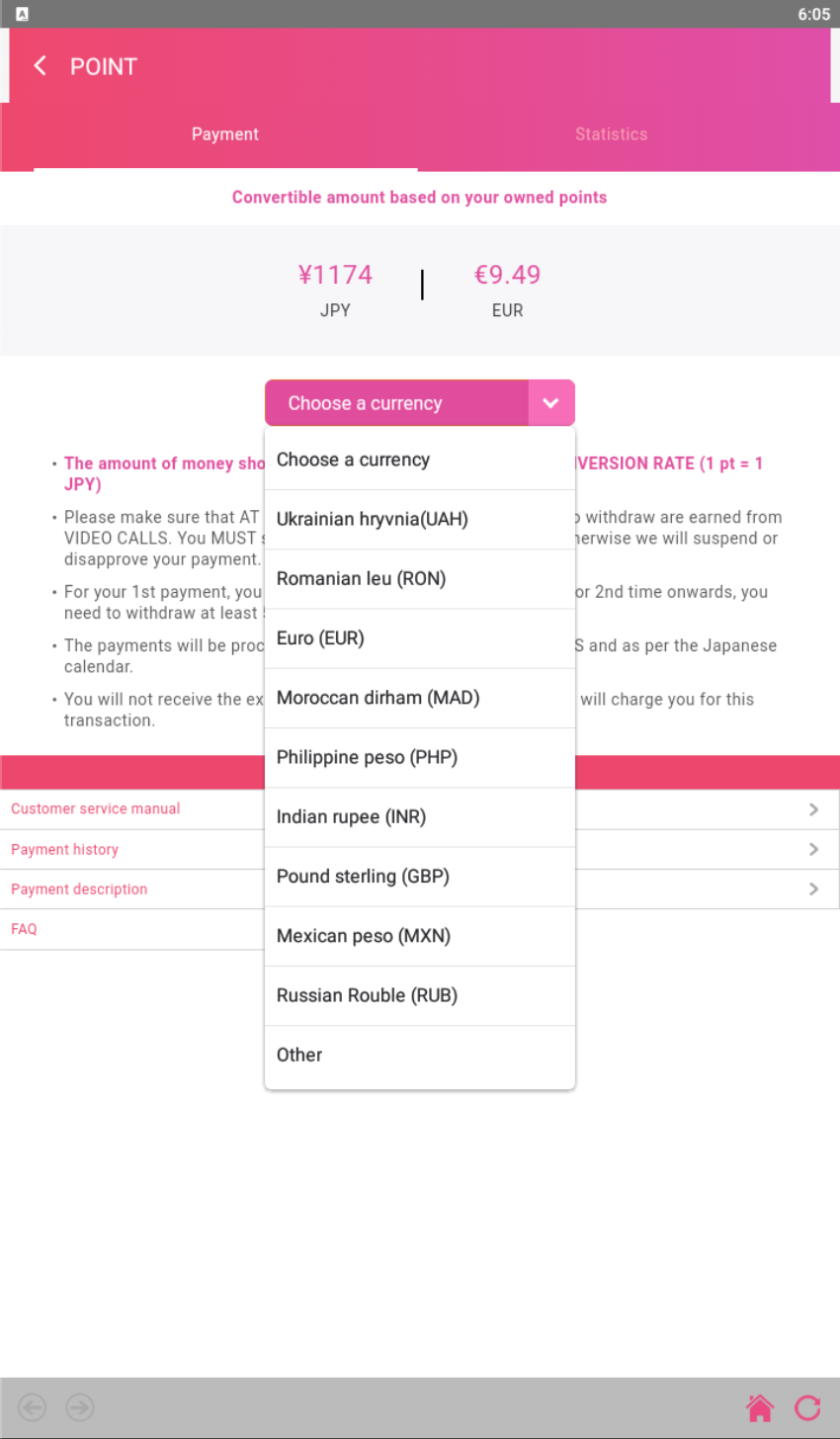Tap the pink home icon

pos(759,1407)
